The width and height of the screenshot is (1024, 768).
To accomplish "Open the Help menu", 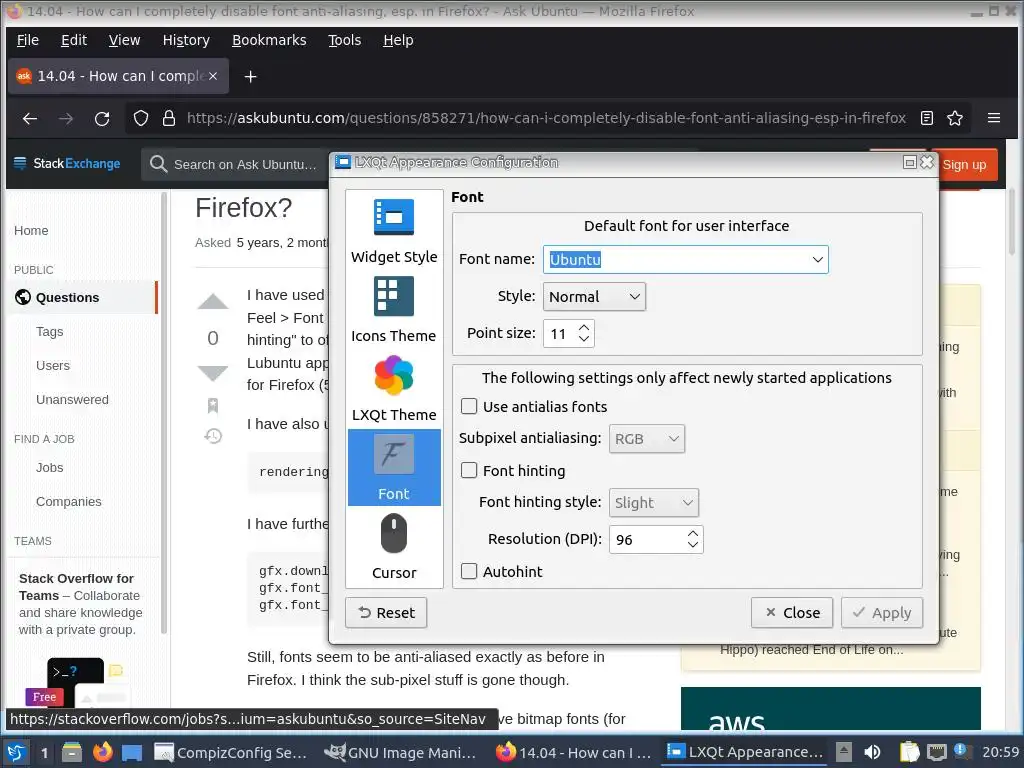I will [x=398, y=40].
